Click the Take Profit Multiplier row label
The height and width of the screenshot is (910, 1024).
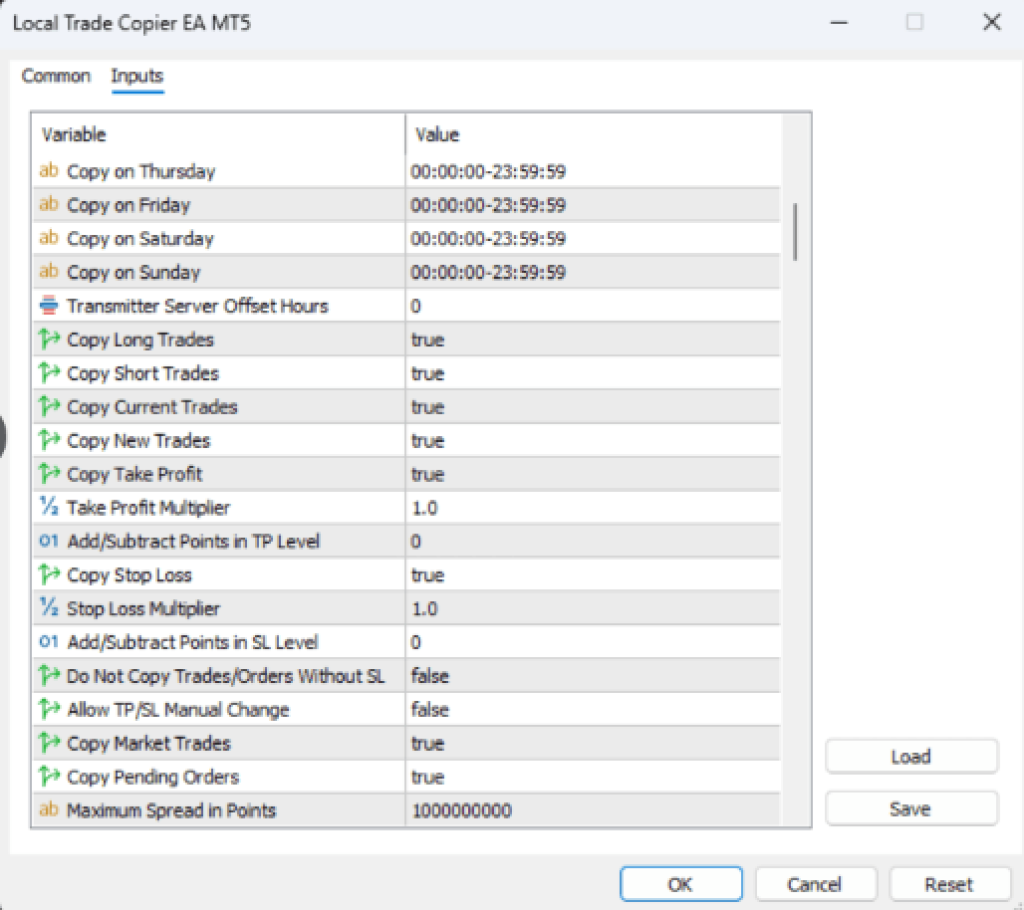pos(148,508)
